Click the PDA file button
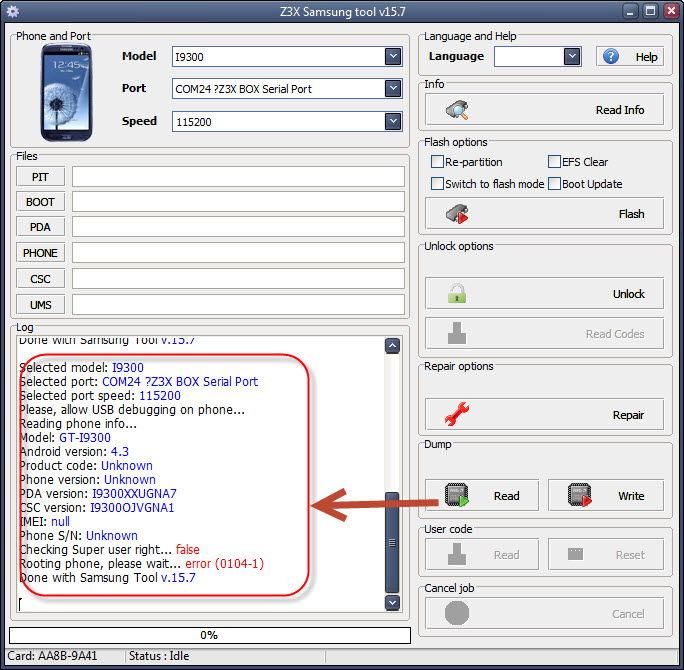684x670 pixels. (41, 227)
